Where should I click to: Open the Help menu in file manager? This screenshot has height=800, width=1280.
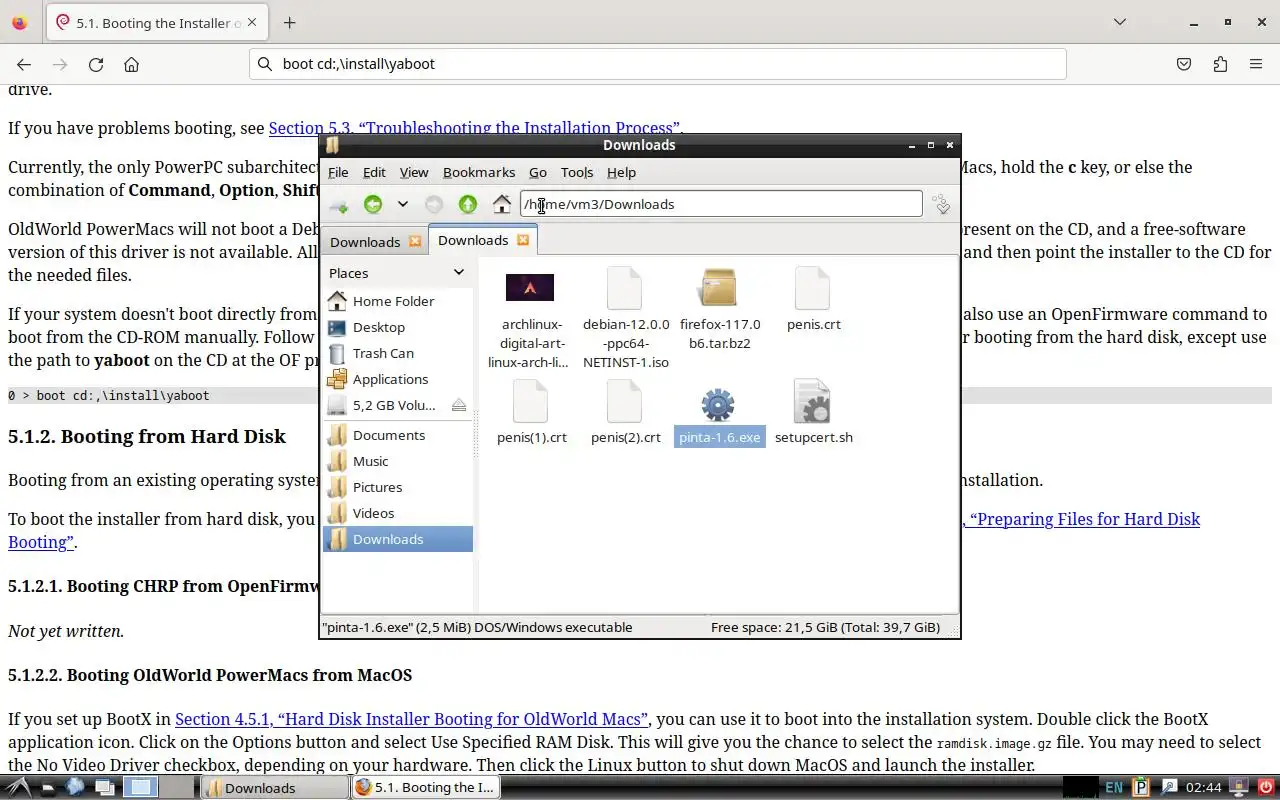621,172
